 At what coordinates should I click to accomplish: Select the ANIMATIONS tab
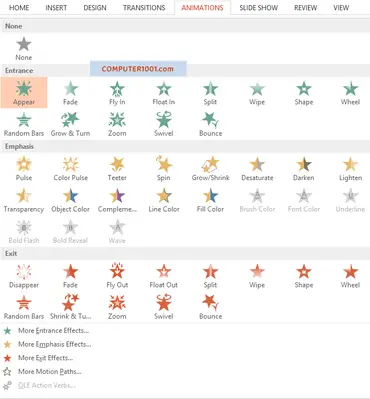[x=202, y=8]
